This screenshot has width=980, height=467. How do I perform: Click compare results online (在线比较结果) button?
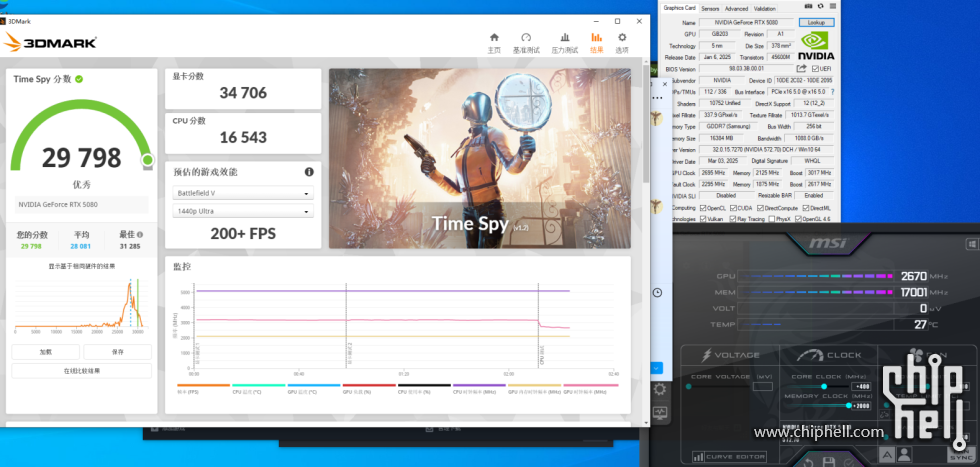(81, 371)
